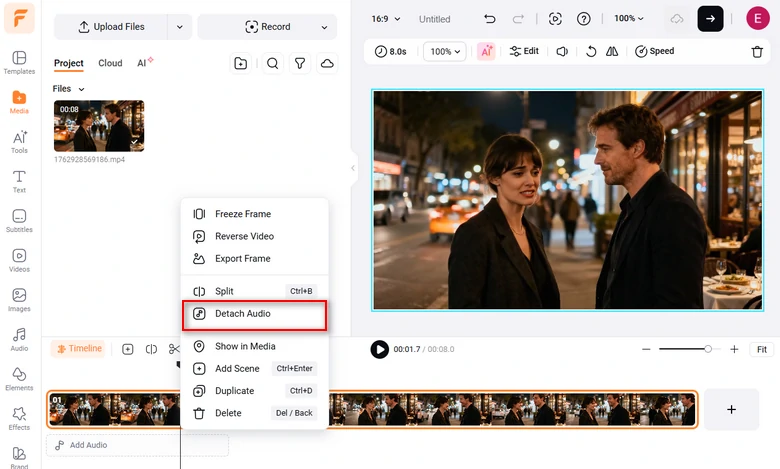Choose Duplicate from context menu

click(x=254, y=391)
